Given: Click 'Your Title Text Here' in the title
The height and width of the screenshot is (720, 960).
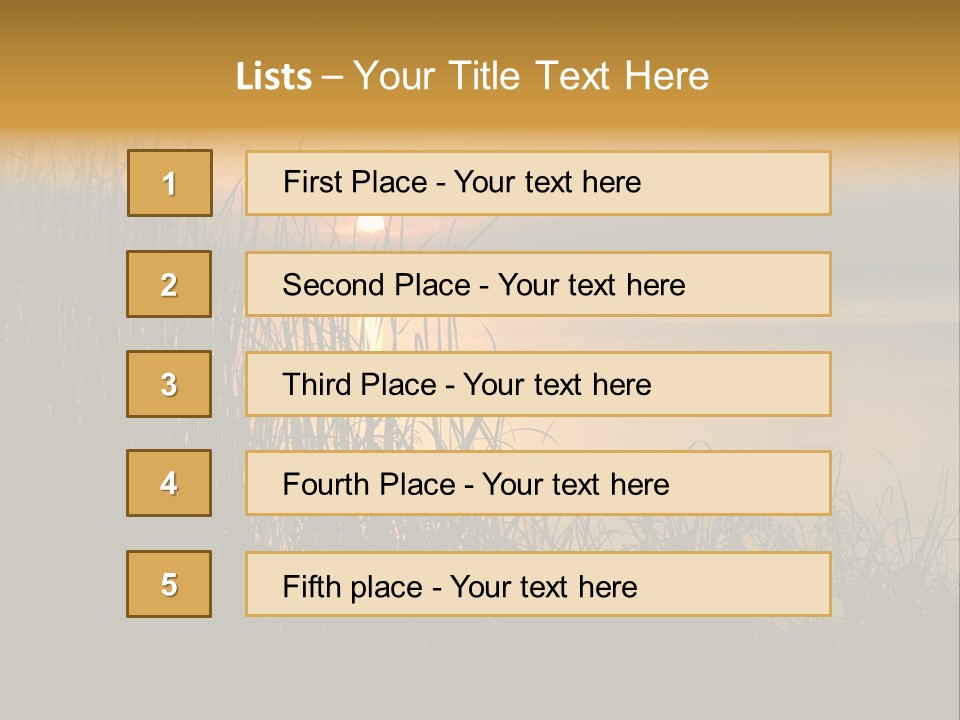Looking at the screenshot, I should click(x=531, y=76).
